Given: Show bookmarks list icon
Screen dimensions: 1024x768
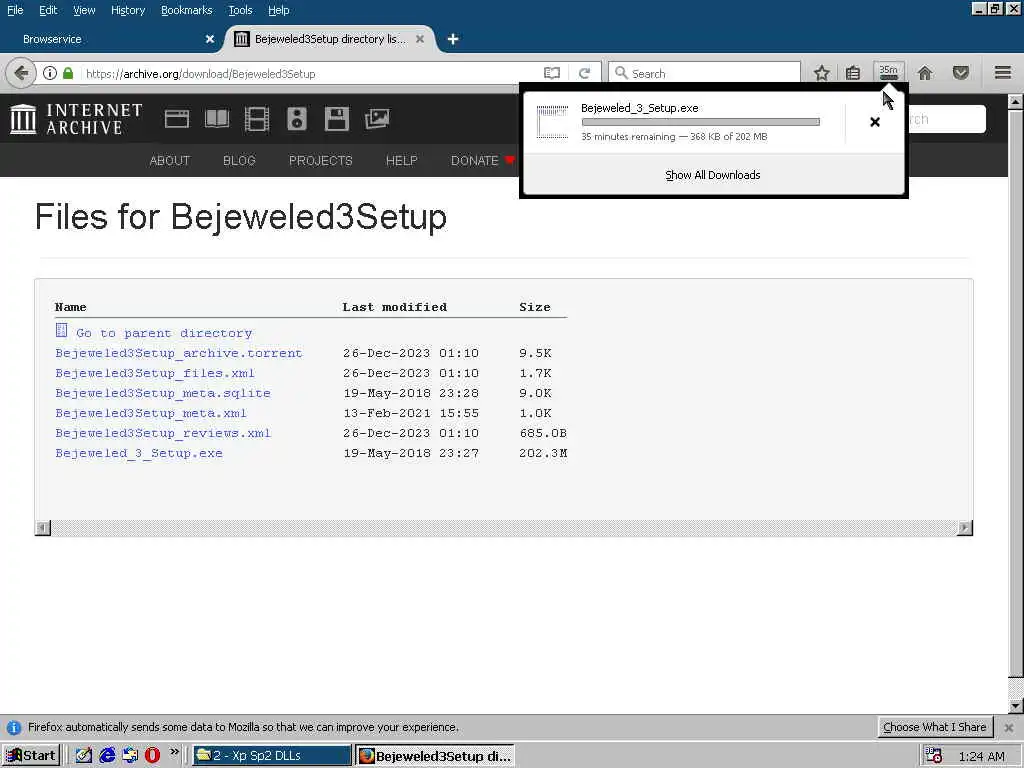Looking at the screenshot, I should pyautogui.click(x=853, y=72).
